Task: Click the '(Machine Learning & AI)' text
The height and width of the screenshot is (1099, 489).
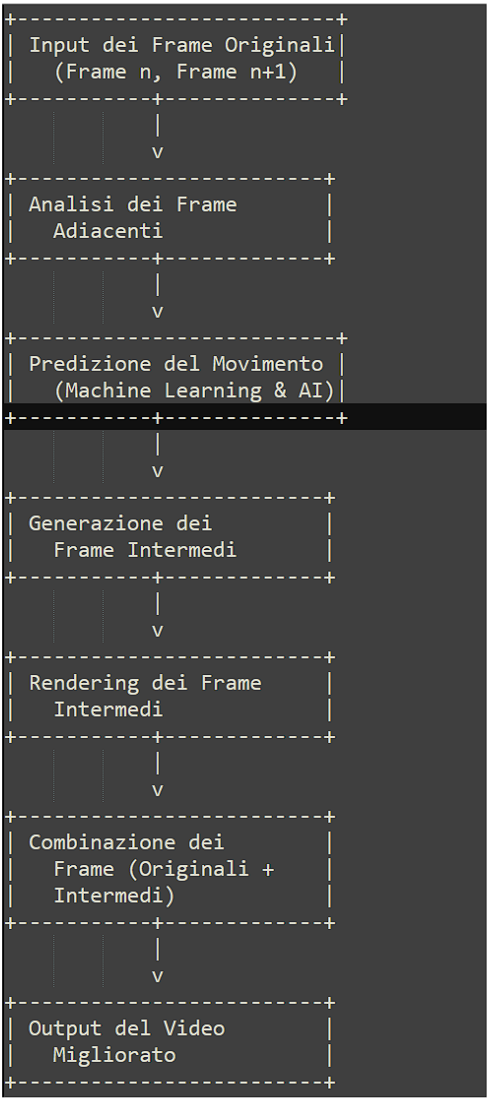Action: [194, 390]
